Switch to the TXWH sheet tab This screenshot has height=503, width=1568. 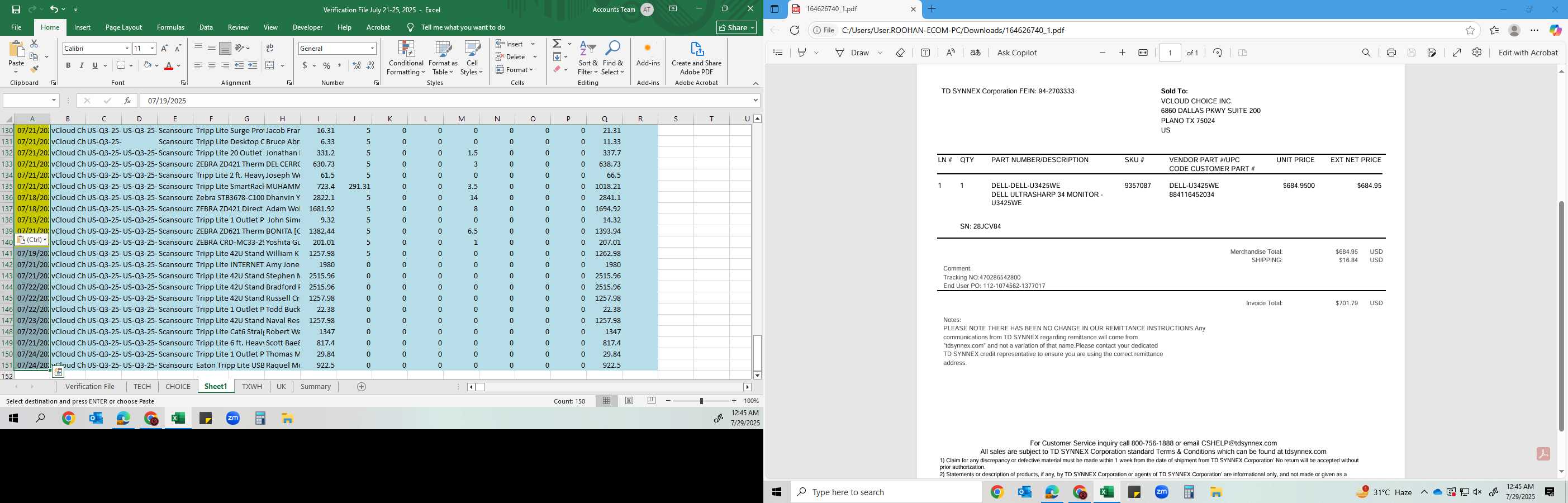[252, 387]
